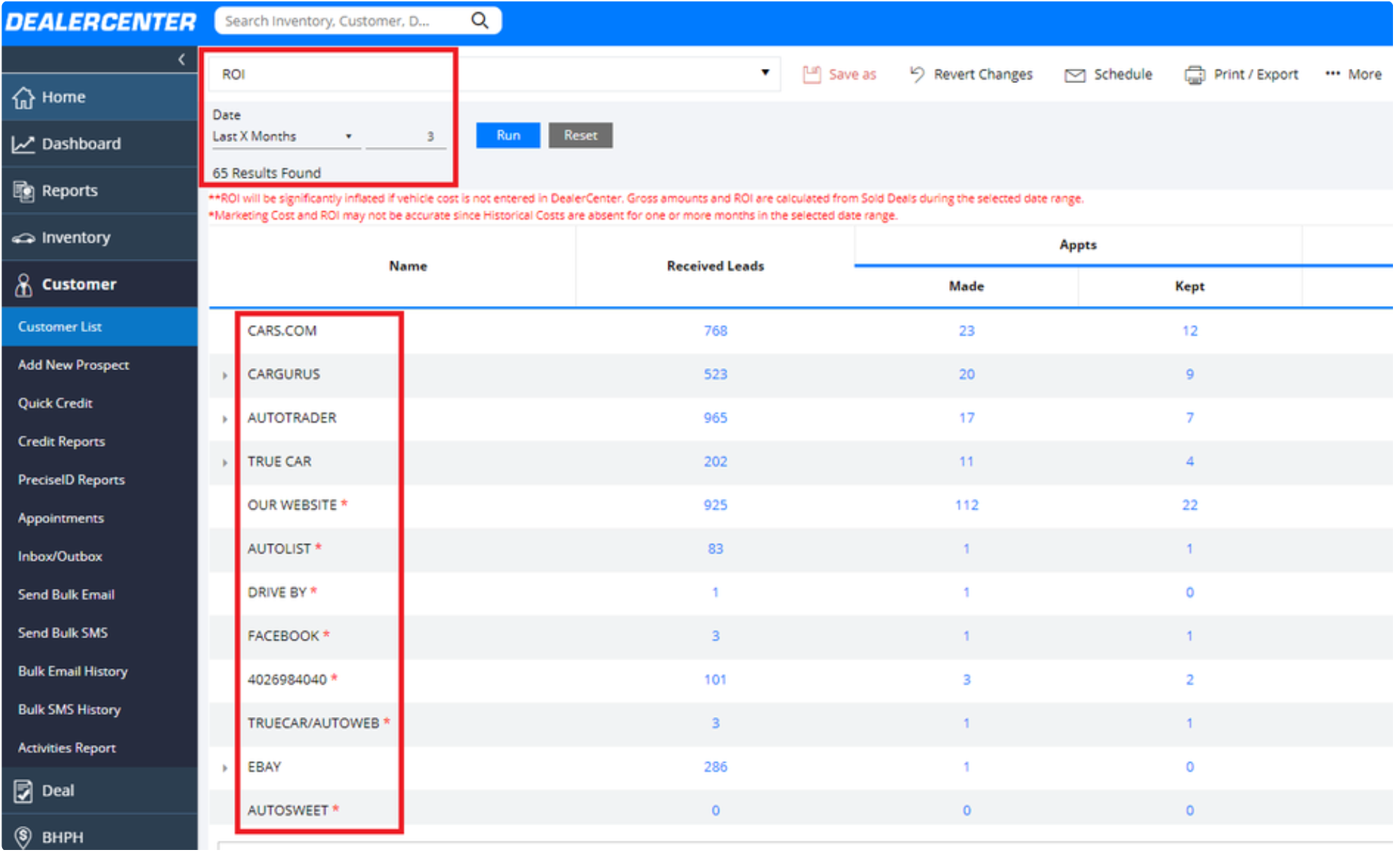The image size is (1400, 857).
Task: Click the Customer person icon
Action: click(23, 285)
